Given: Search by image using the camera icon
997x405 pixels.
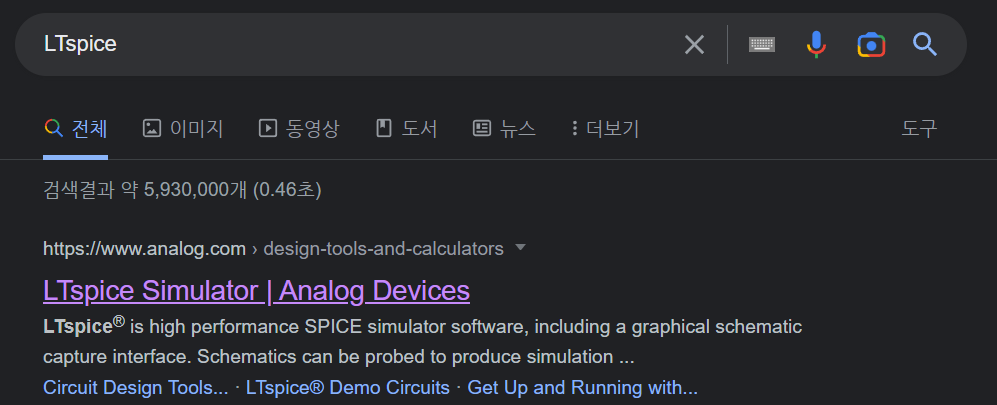Looking at the screenshot, I should pyautogui.click(x=871, y=45).
